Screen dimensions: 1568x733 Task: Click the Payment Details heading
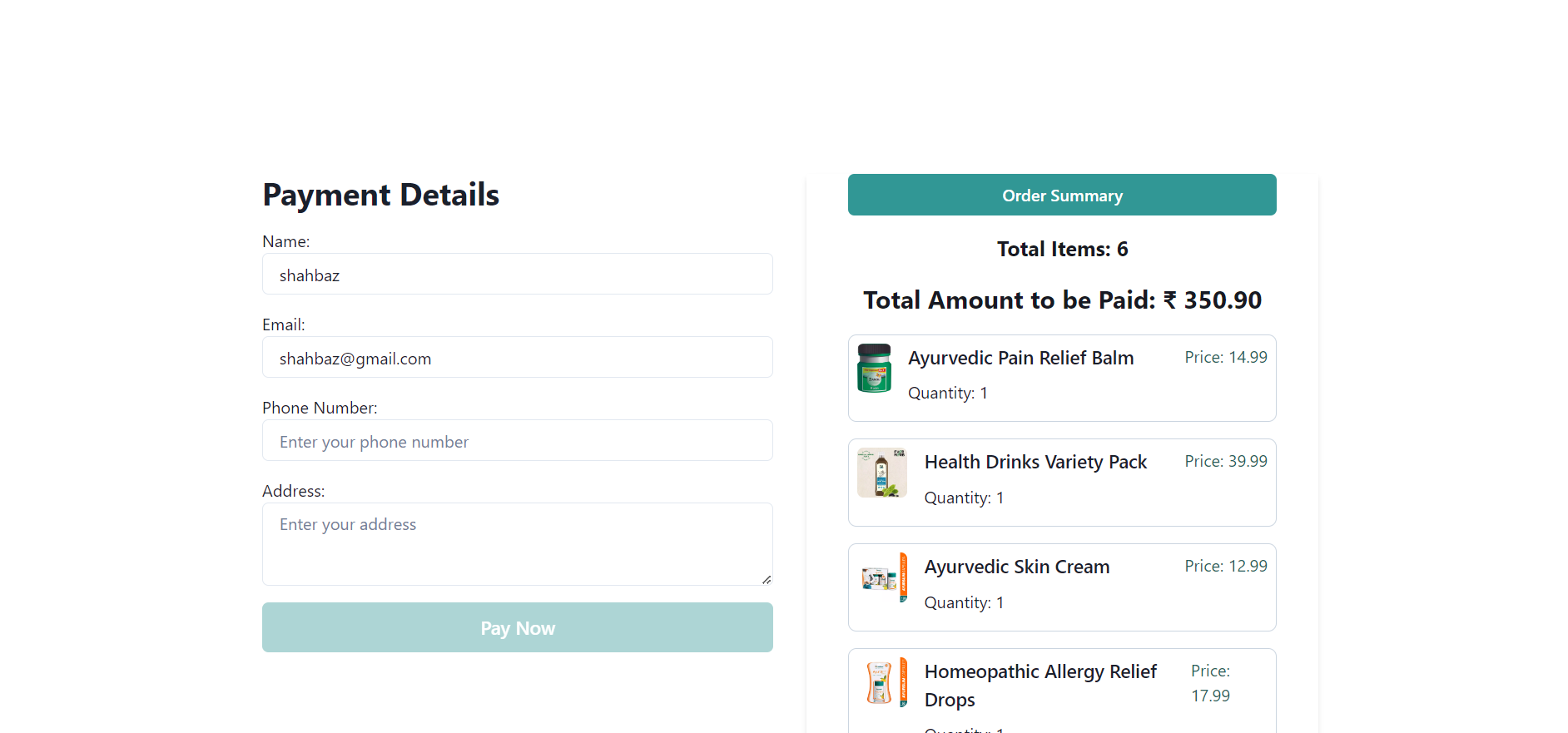coord(381,195)
